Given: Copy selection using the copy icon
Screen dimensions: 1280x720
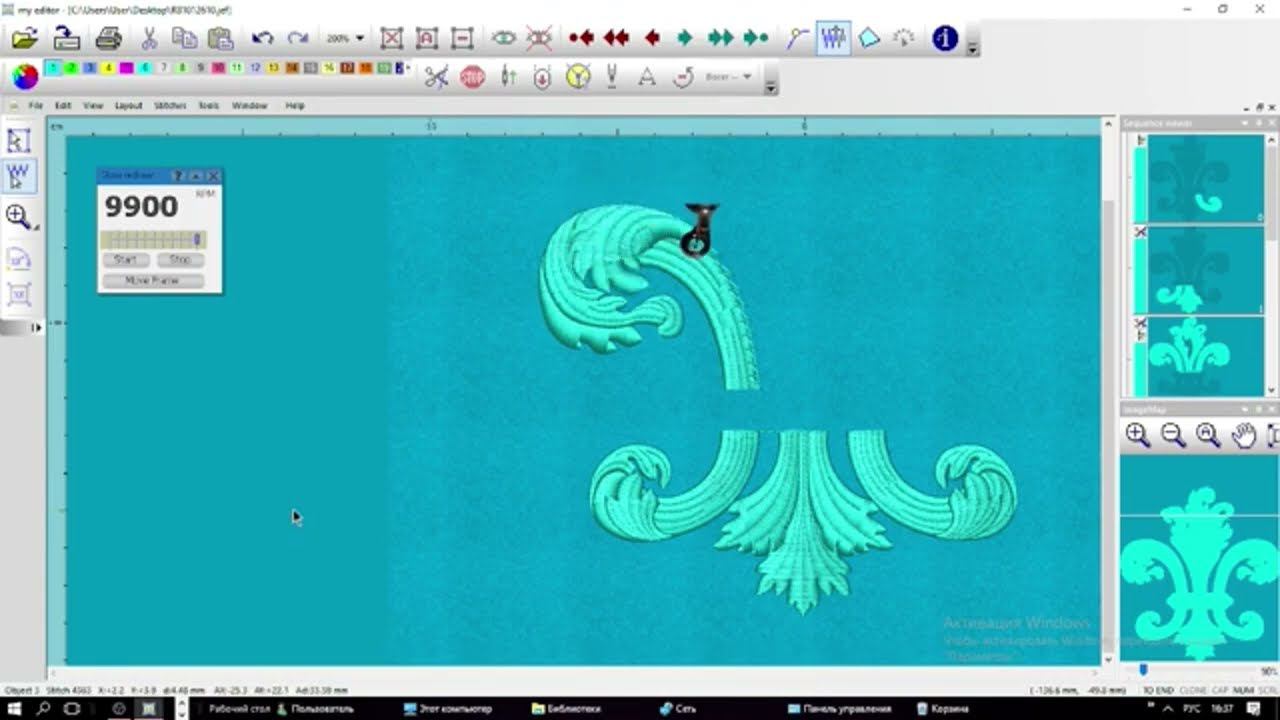Looking at the screenshot, I should (184, 39).
